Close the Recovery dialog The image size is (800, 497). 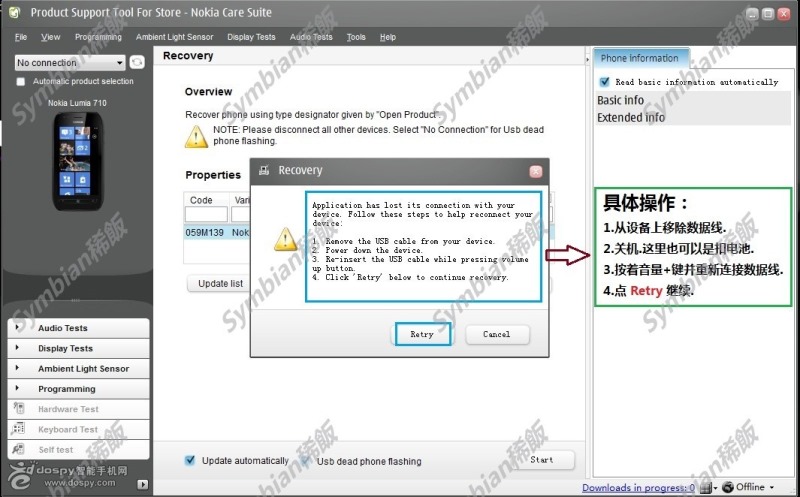pyautogui.click(x=536, y=171)
